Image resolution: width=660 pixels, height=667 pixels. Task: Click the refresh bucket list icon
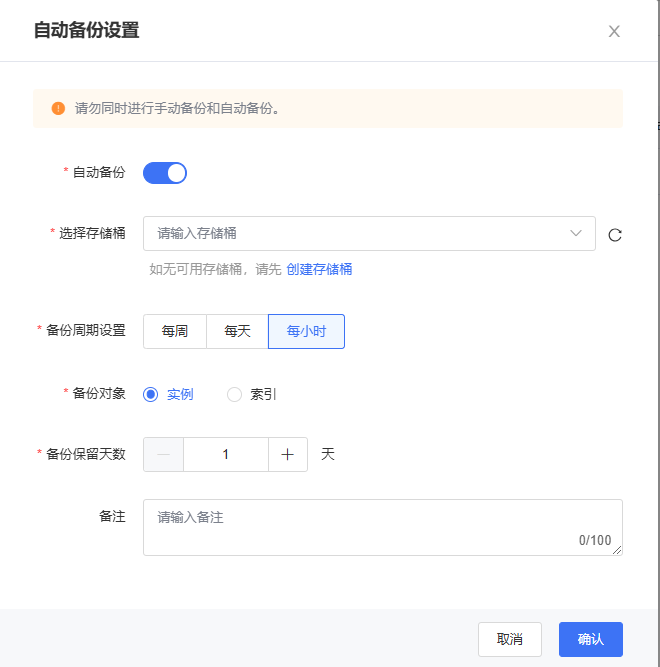(x=615, y=235)
